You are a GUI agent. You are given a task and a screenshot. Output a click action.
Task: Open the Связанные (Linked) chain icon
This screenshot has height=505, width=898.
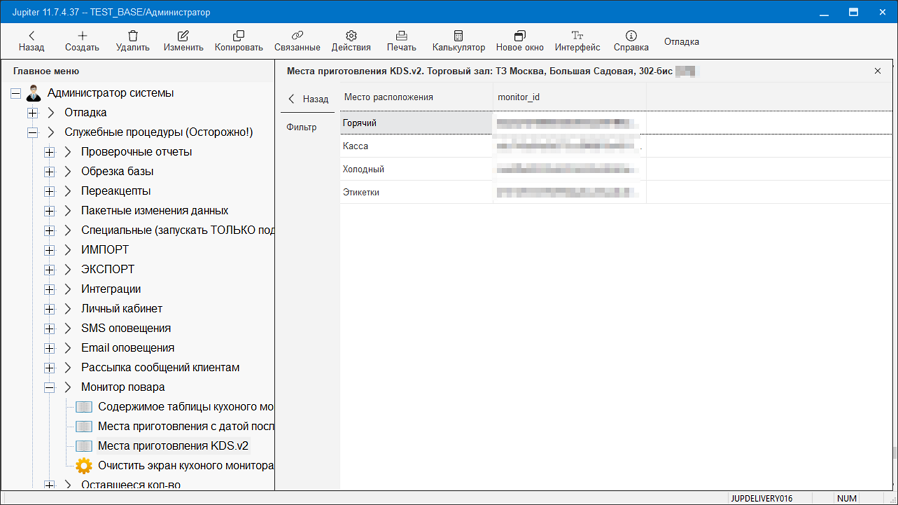tap(297, 36)
